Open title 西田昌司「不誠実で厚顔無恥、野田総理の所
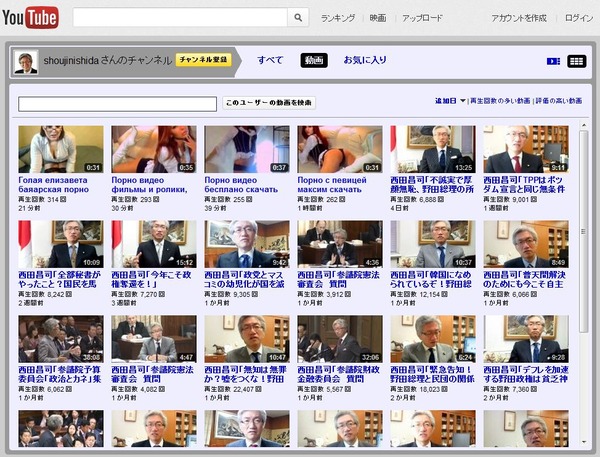Image resolution: width=600 pixels, height=457 pixels. point(432,184)
